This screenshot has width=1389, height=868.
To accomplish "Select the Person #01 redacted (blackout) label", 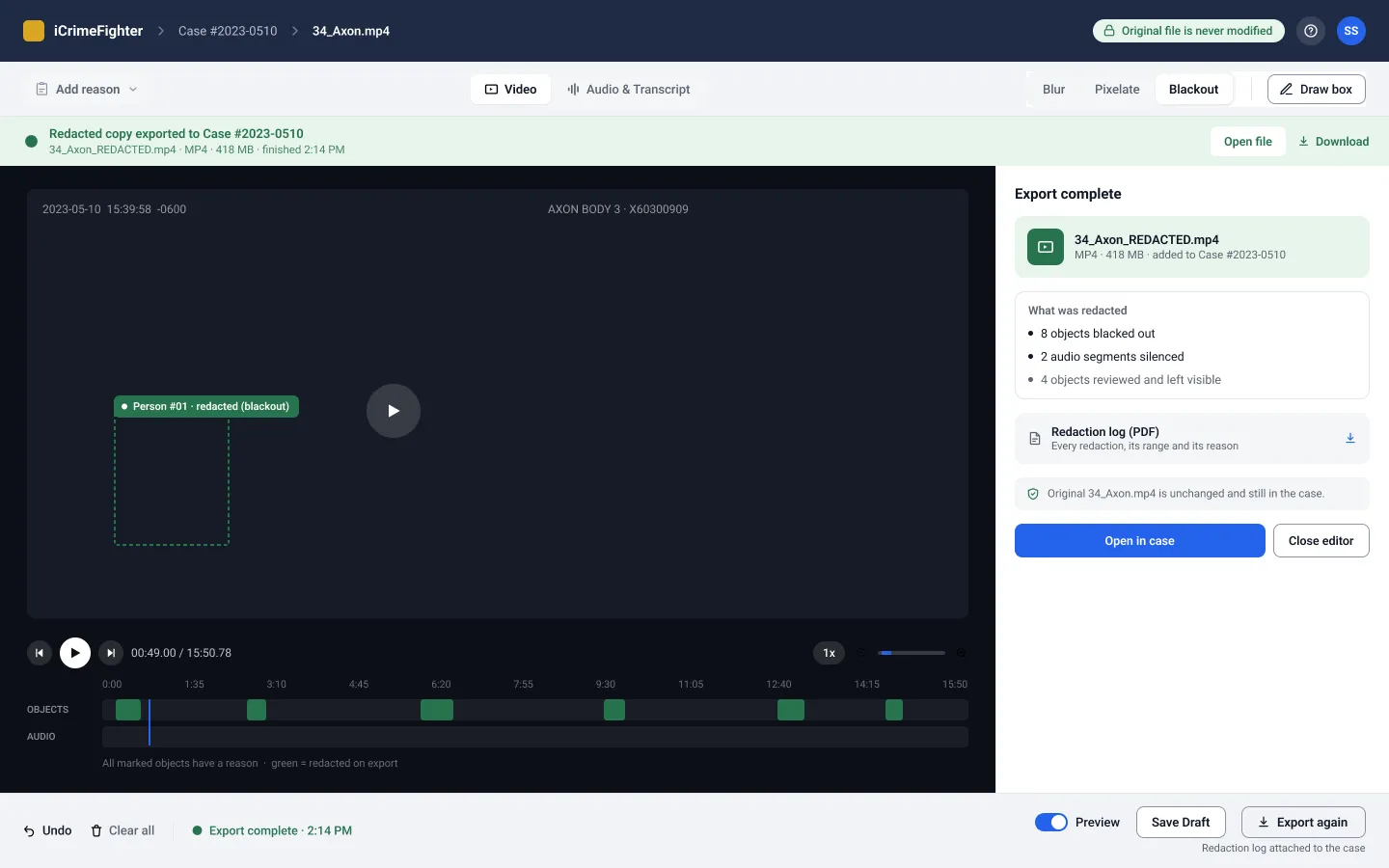I will click(x=206, y=407).
